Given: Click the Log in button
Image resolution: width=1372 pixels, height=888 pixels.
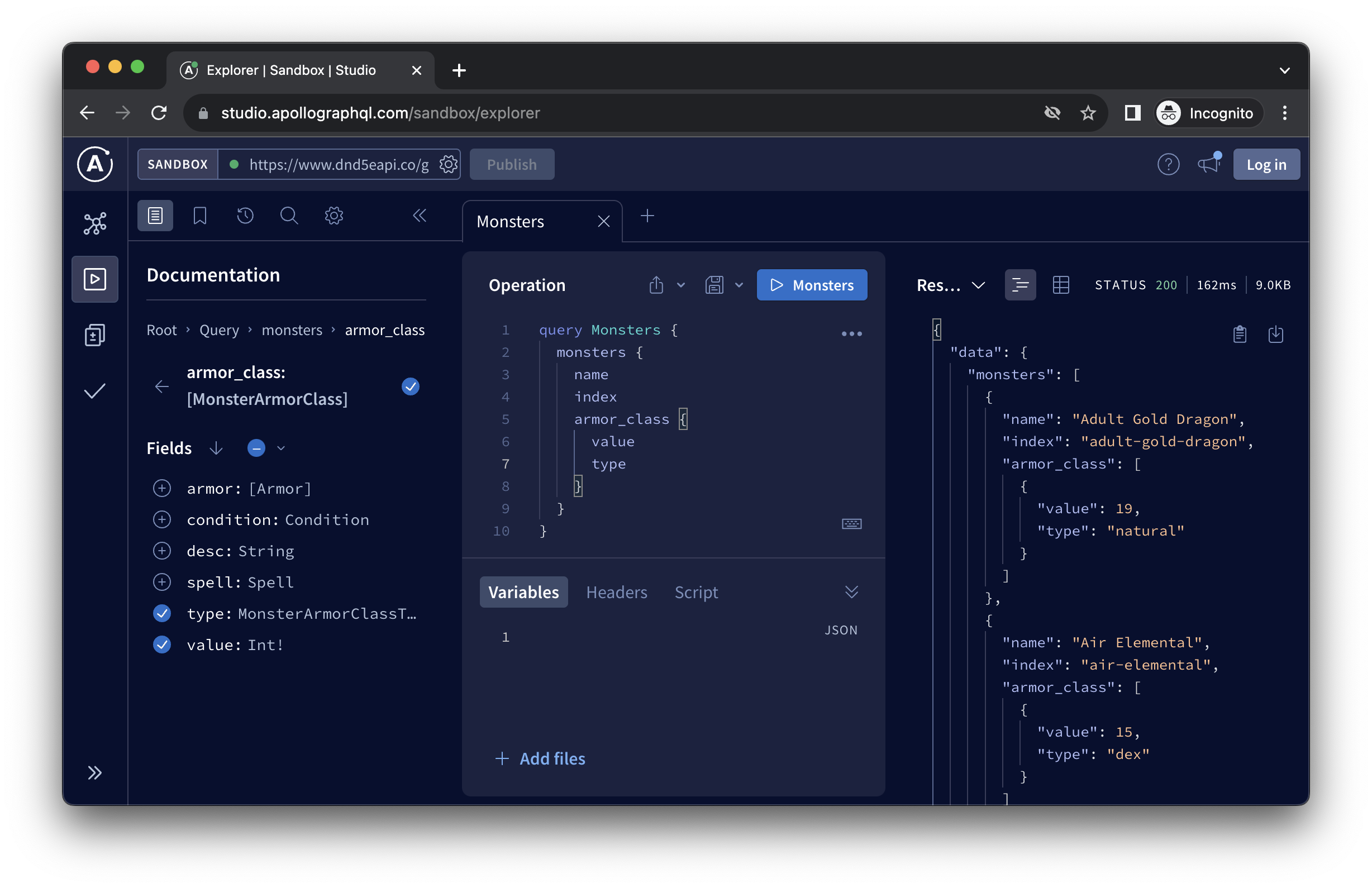Looking at the screenshot, I should tap(1266, 165).
